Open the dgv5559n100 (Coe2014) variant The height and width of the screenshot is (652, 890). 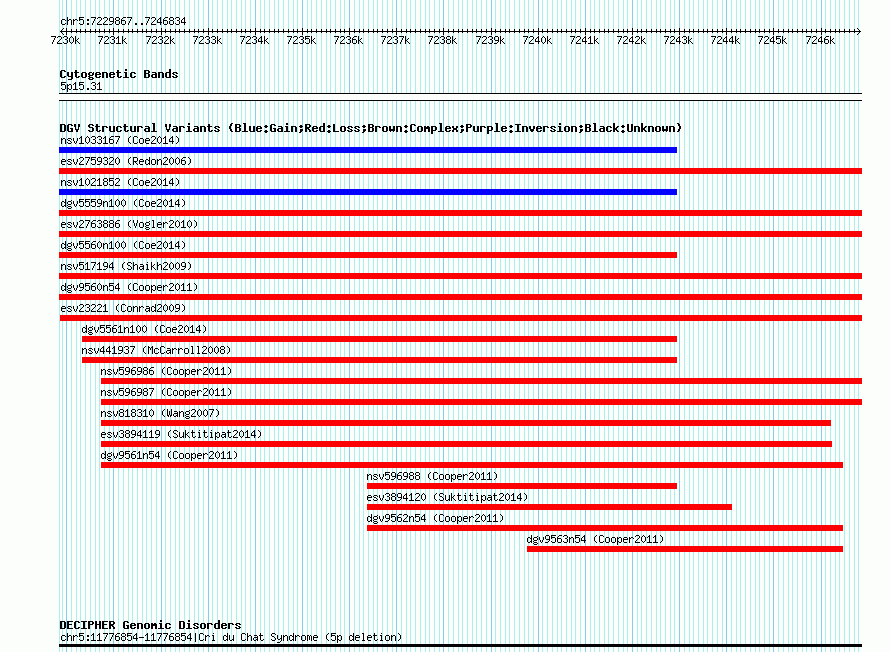pyautogui.click(x=123, y=203)
